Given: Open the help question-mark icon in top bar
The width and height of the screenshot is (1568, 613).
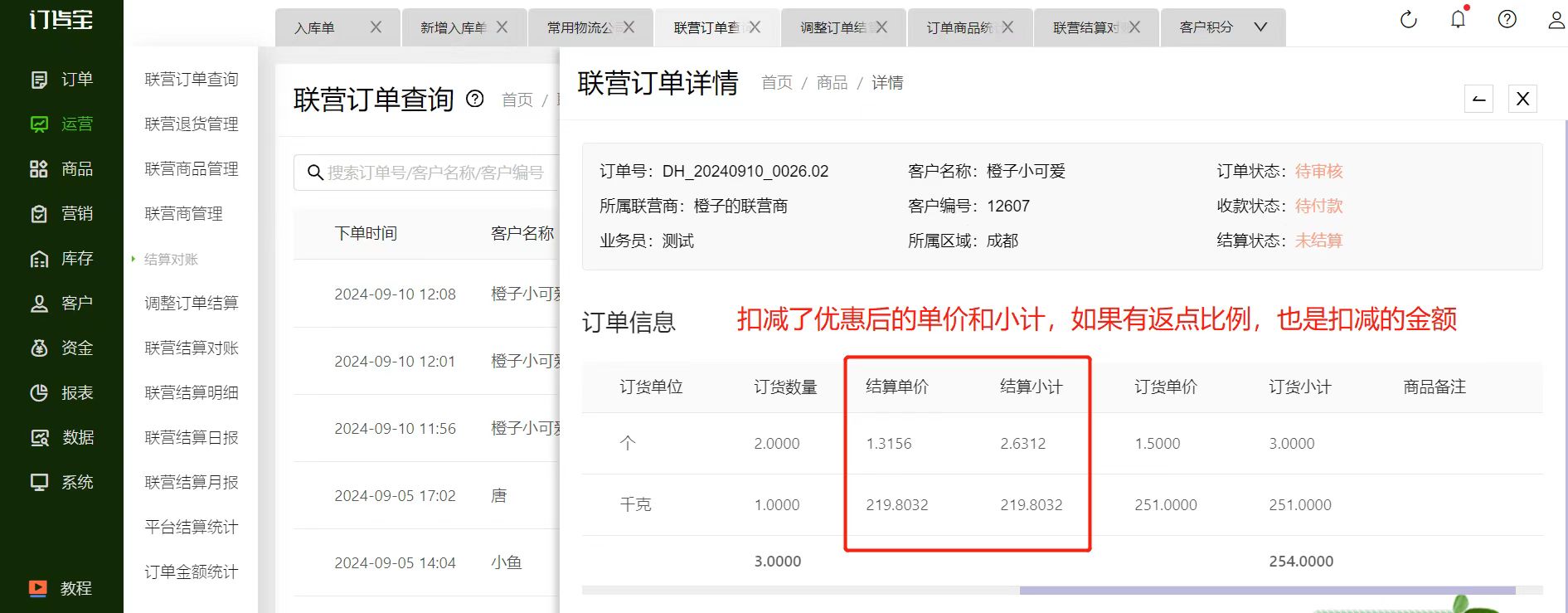Looking at the screenshot, I should tap(1507, 19).
